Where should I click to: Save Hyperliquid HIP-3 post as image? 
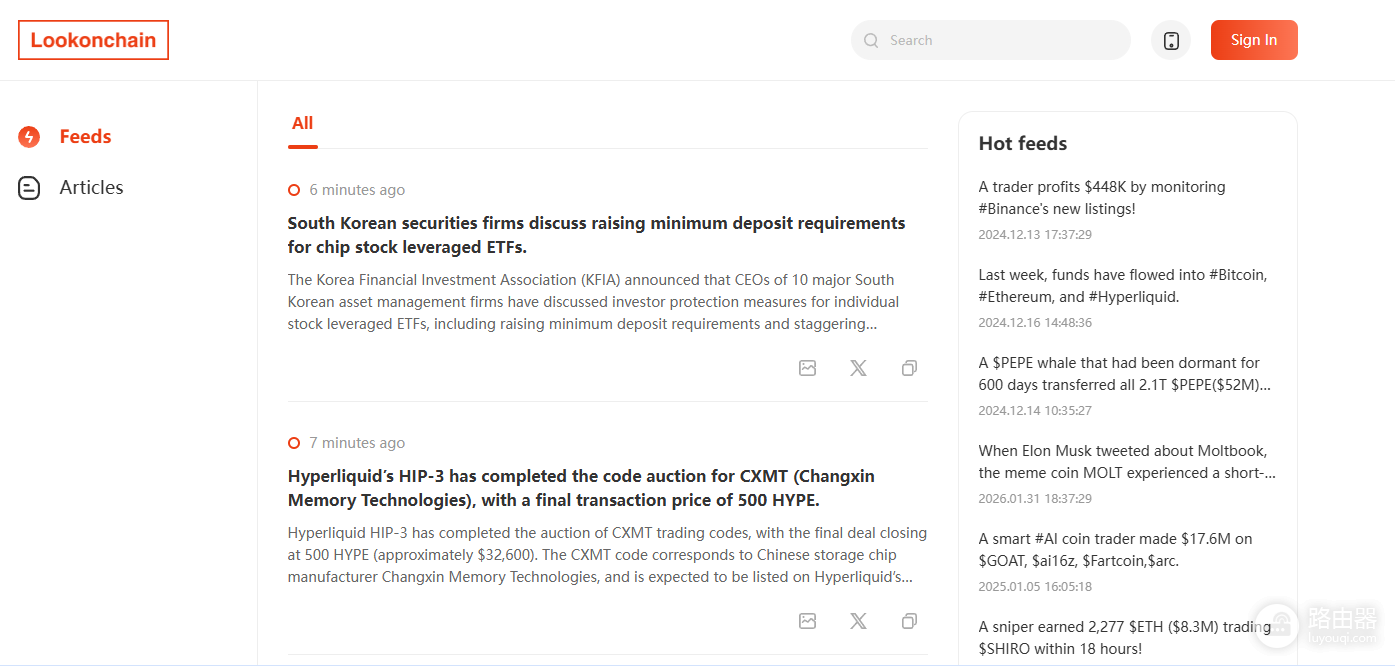pyautogui.click(x=808, y=621)
